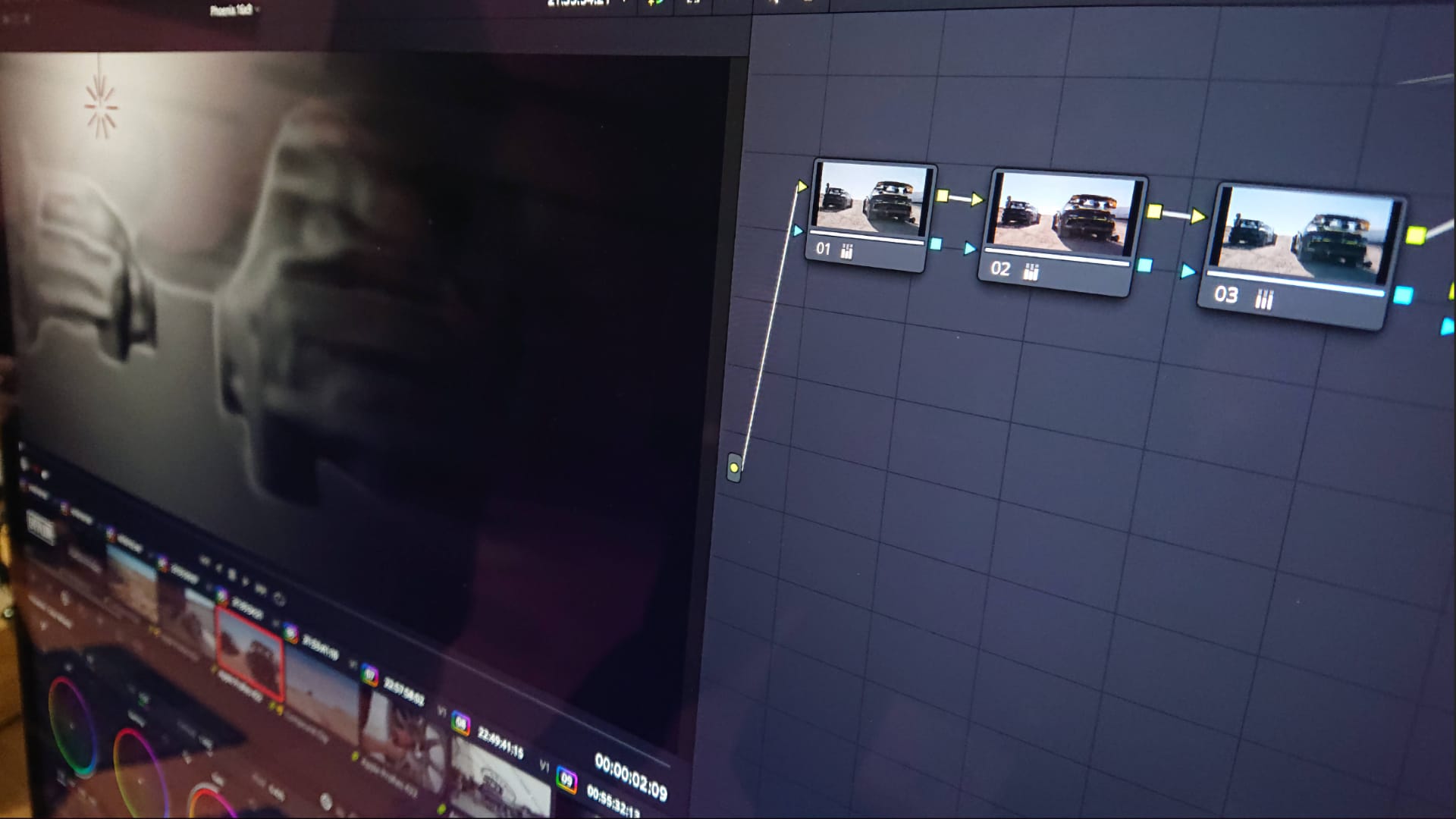
Task: Select the red-outlined current clip thumbnail
Action: 250,652
